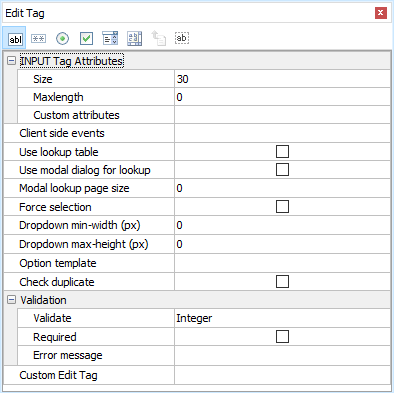
Task: Tick Use modal dialog for lookup
Action: (x=282, y=170)
